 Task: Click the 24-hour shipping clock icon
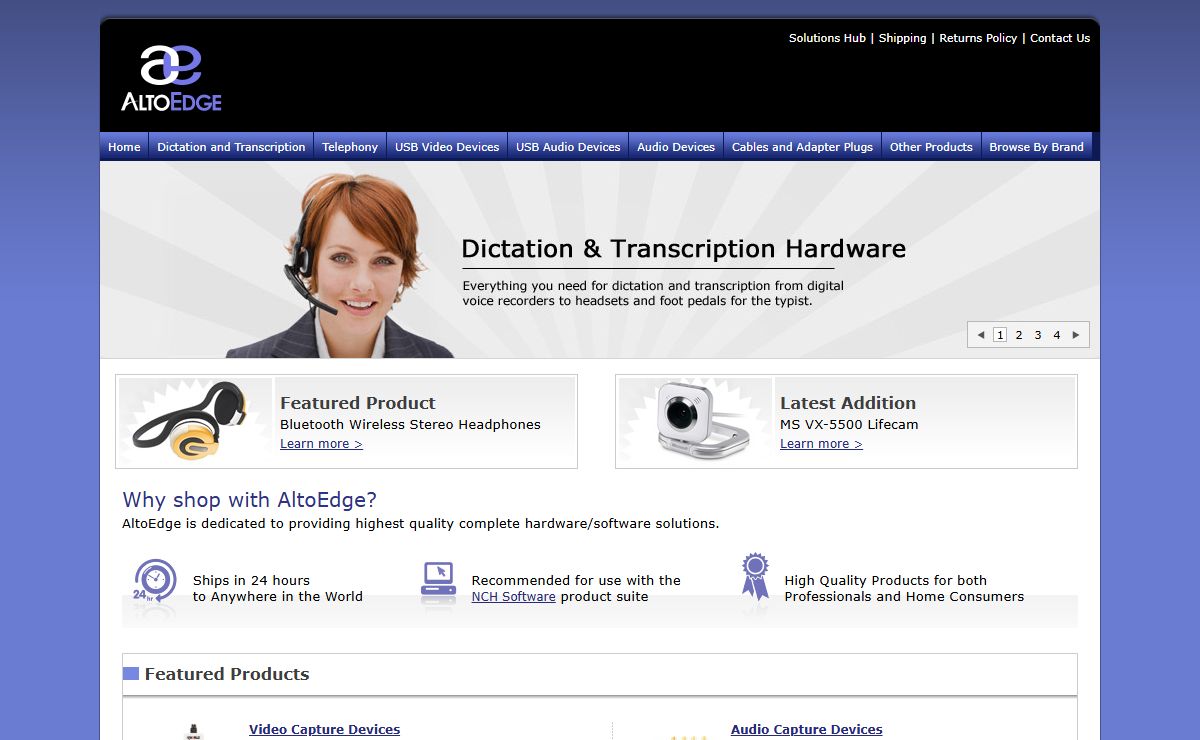[154, 581]
